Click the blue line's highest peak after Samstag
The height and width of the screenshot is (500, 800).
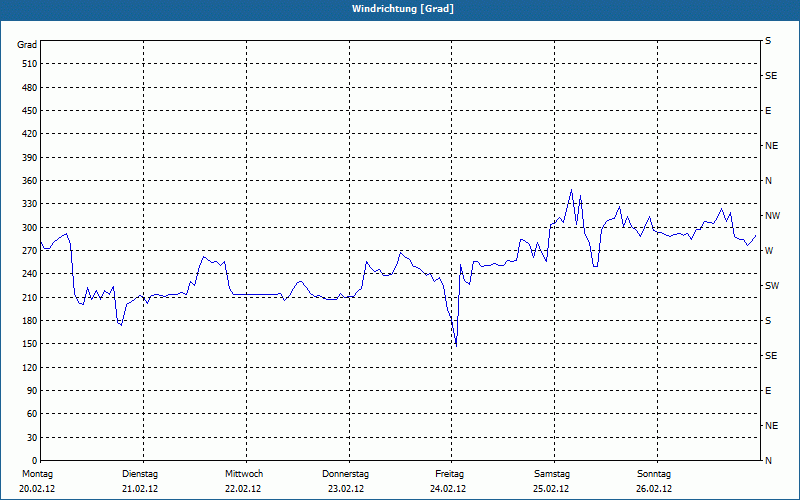(571, 190)
